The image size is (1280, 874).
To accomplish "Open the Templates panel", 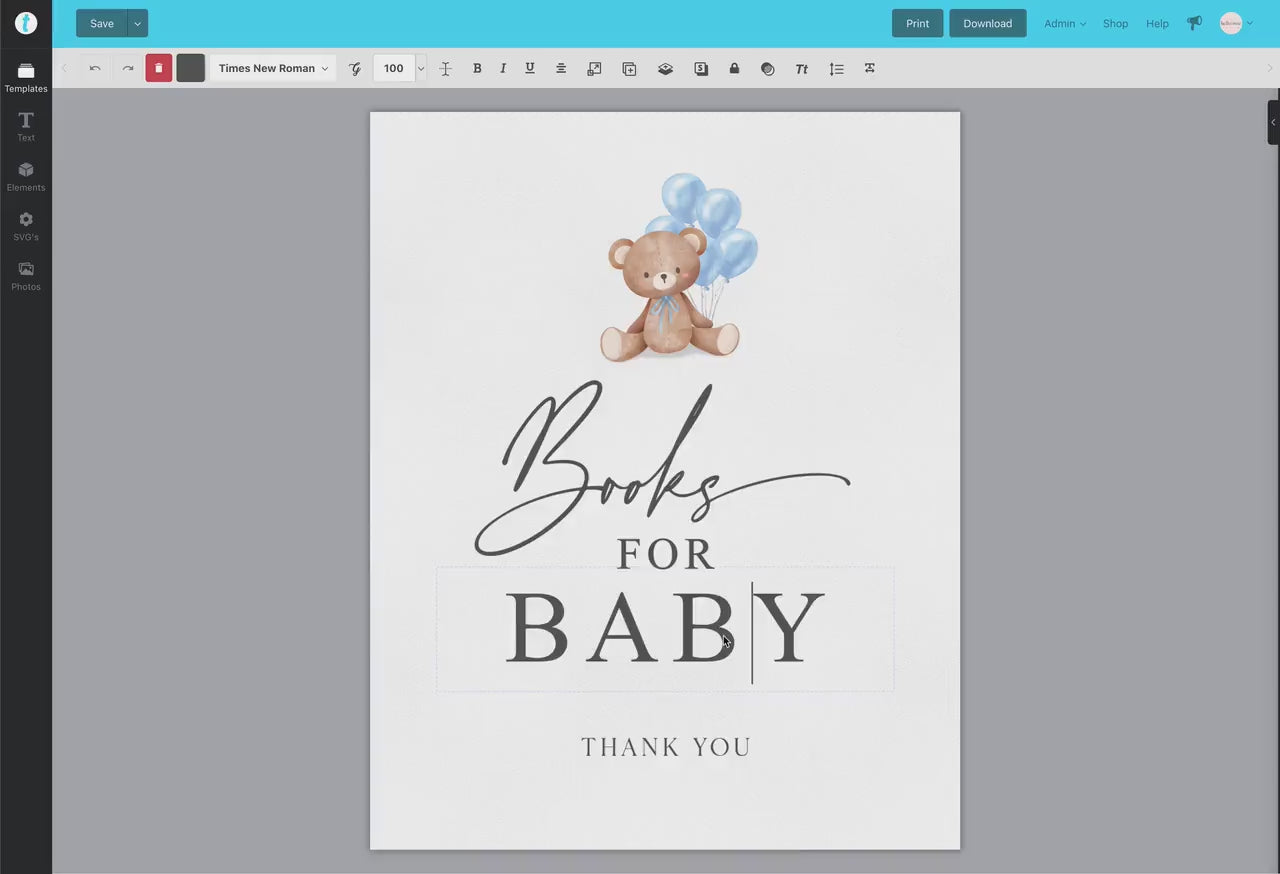I will coord(26,77).
